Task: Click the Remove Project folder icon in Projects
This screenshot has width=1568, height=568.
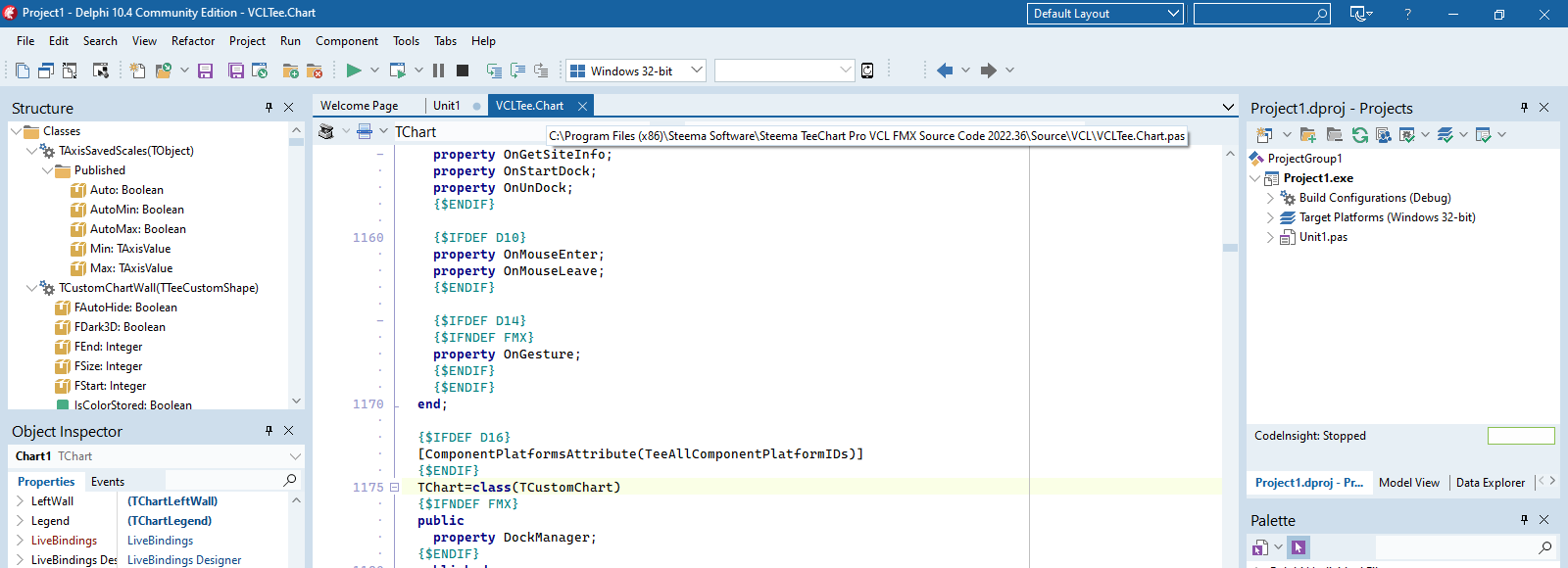Action: [x=1334, y=135]
